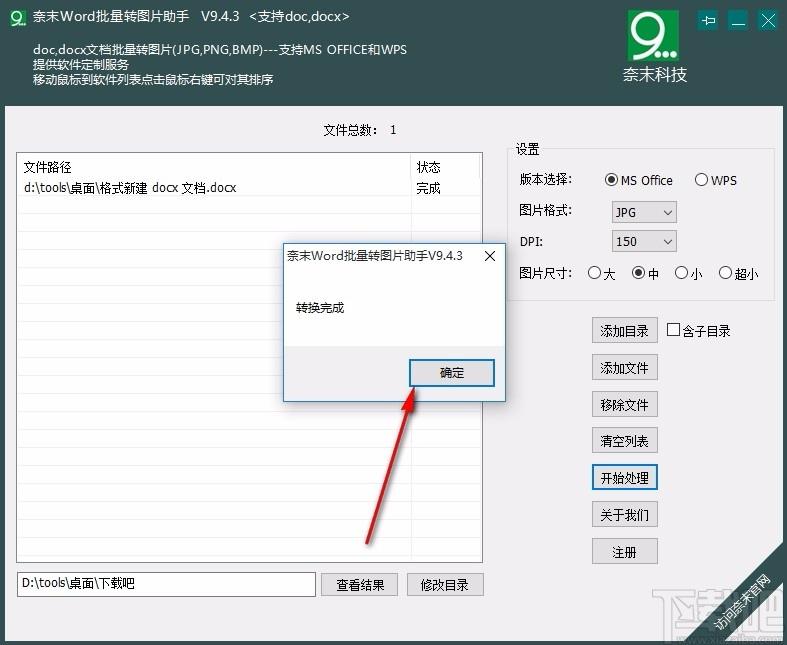
Task: Open the DPI 150 dropdown
Action: (x=644, y=241)
